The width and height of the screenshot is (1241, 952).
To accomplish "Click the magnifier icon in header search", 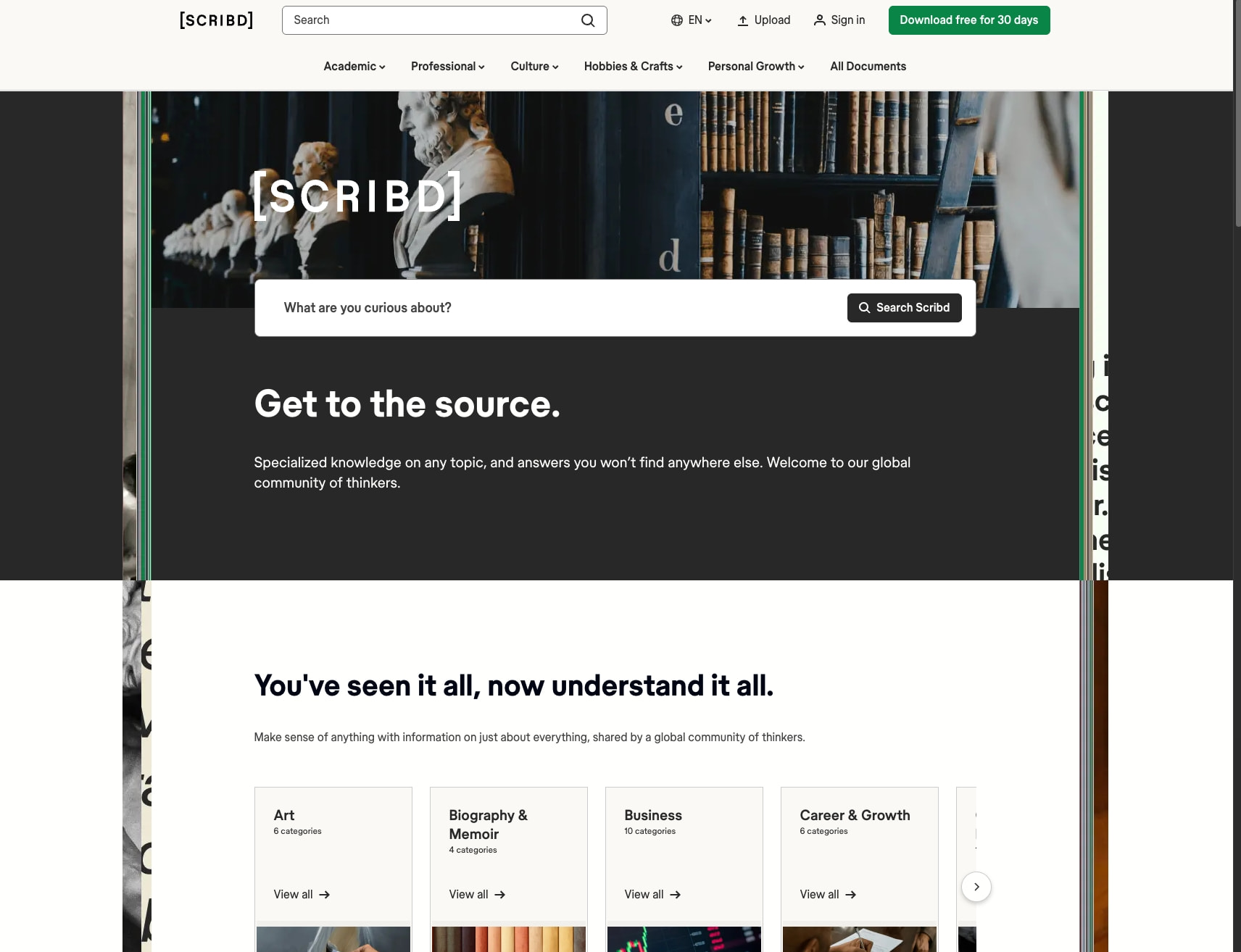I will (x=588, y=20).
